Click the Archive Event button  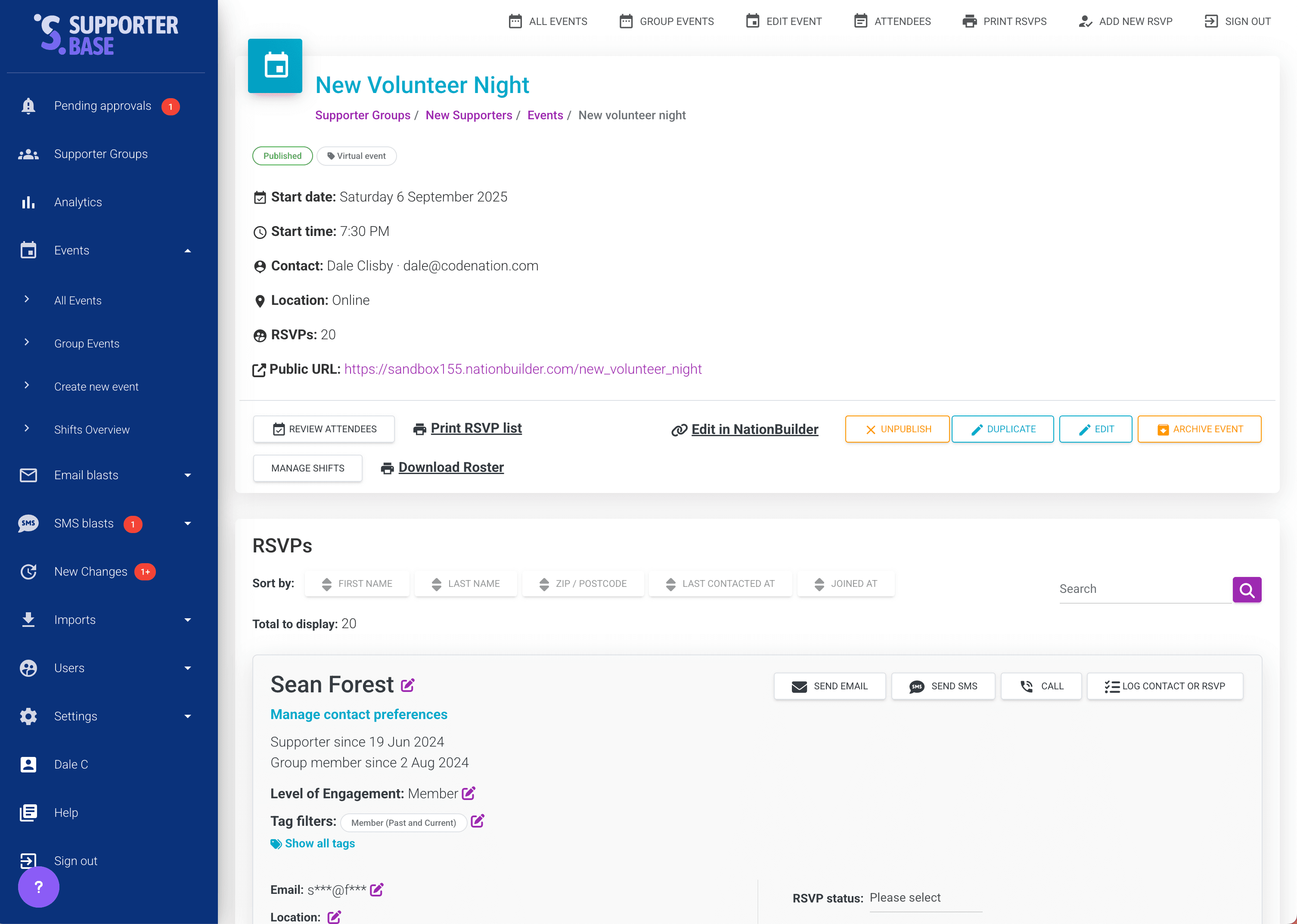pyautogui.click(x=1199, y=429)
